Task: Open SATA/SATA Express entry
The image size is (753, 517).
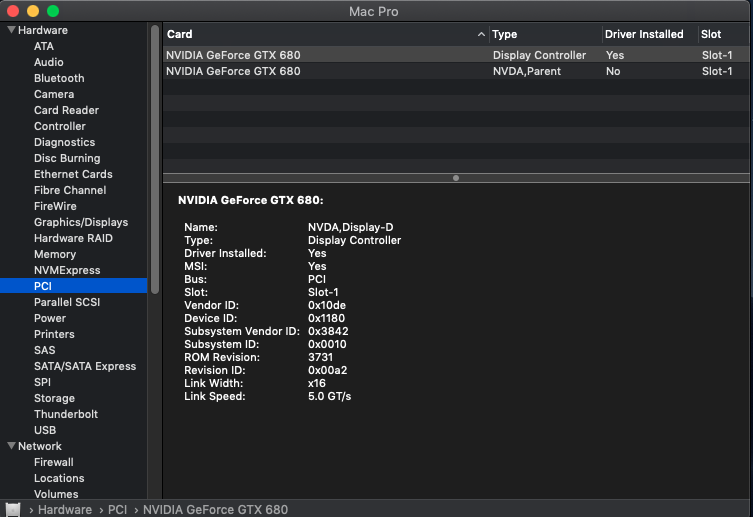Action: tap(85, 366)
